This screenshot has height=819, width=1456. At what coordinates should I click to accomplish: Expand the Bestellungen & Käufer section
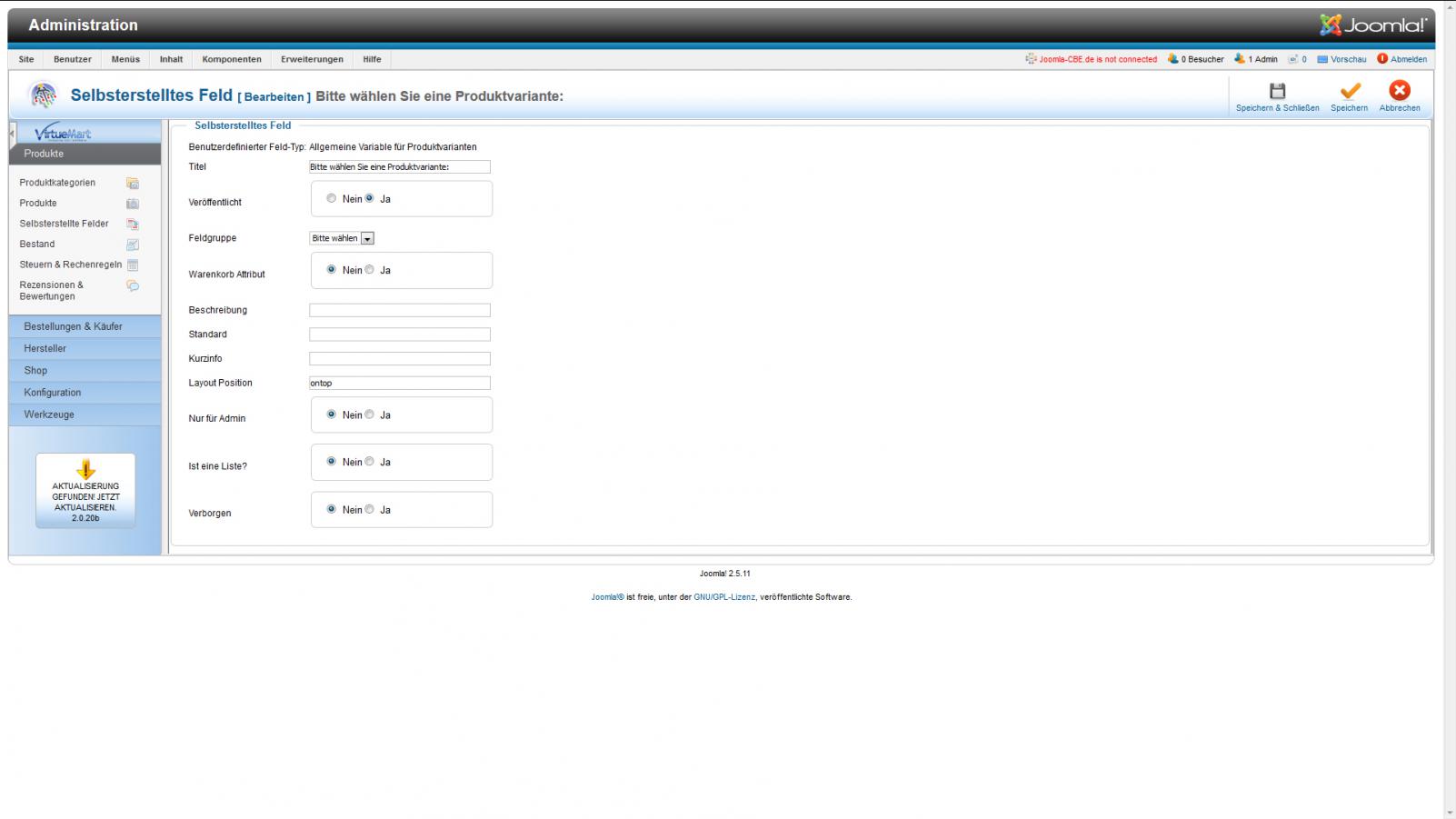[x=73, y=326]
